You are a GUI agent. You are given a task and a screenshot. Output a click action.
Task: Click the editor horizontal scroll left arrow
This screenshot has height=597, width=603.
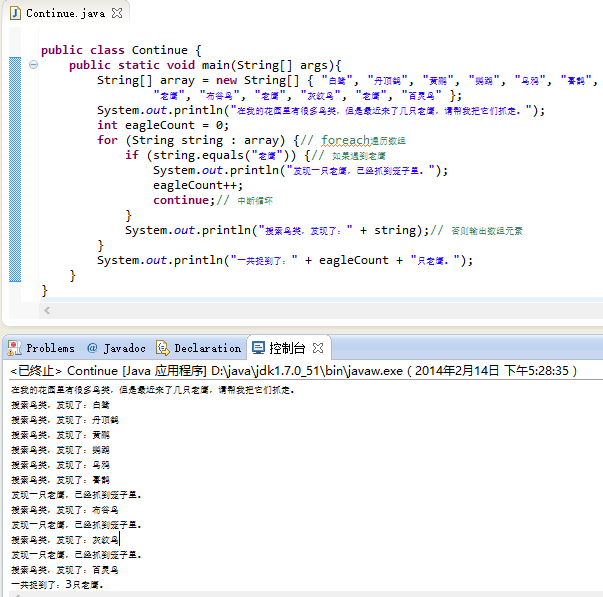pos(47,310)
